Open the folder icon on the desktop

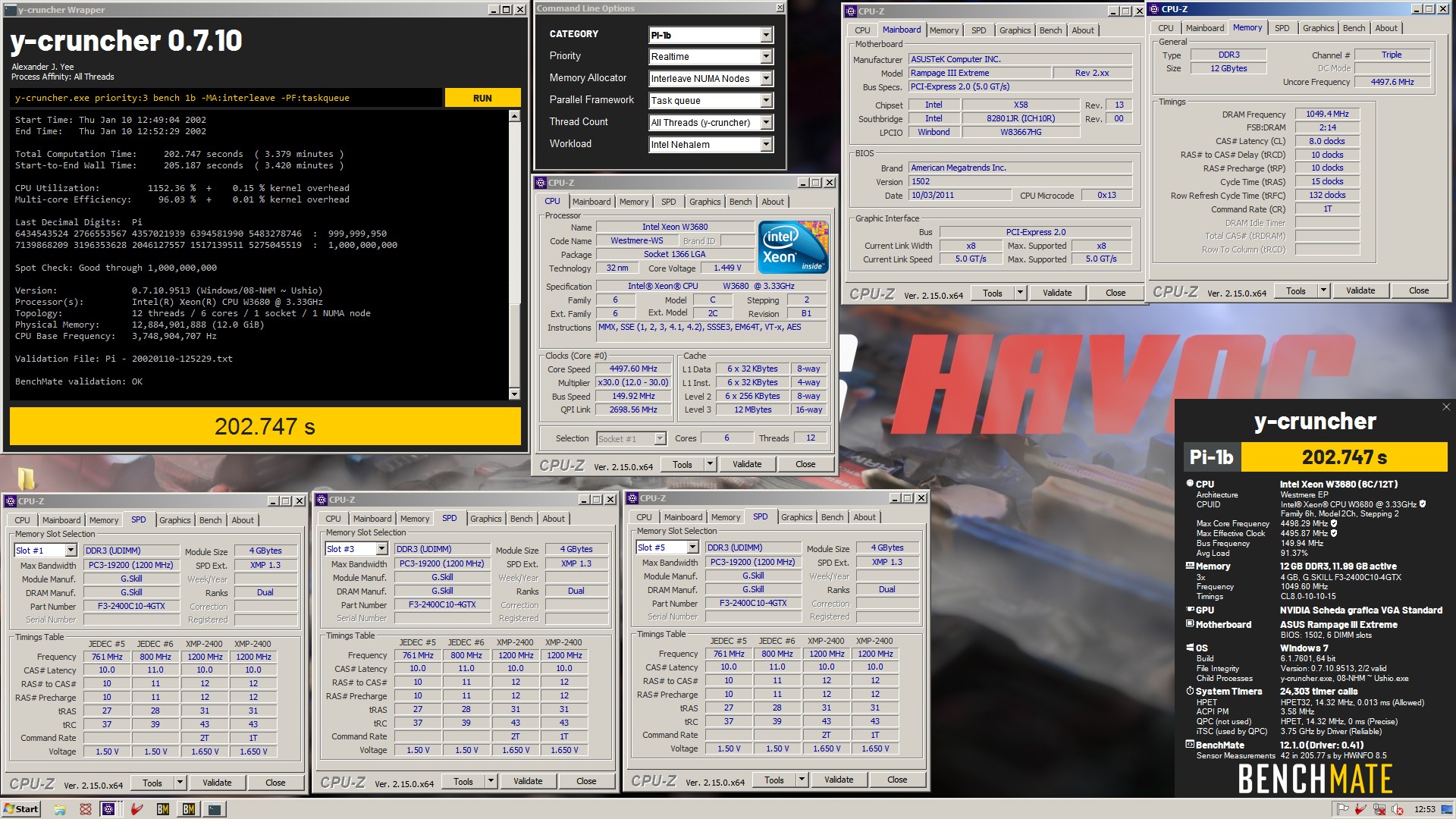pyautogui.click(x=26, y=478)
